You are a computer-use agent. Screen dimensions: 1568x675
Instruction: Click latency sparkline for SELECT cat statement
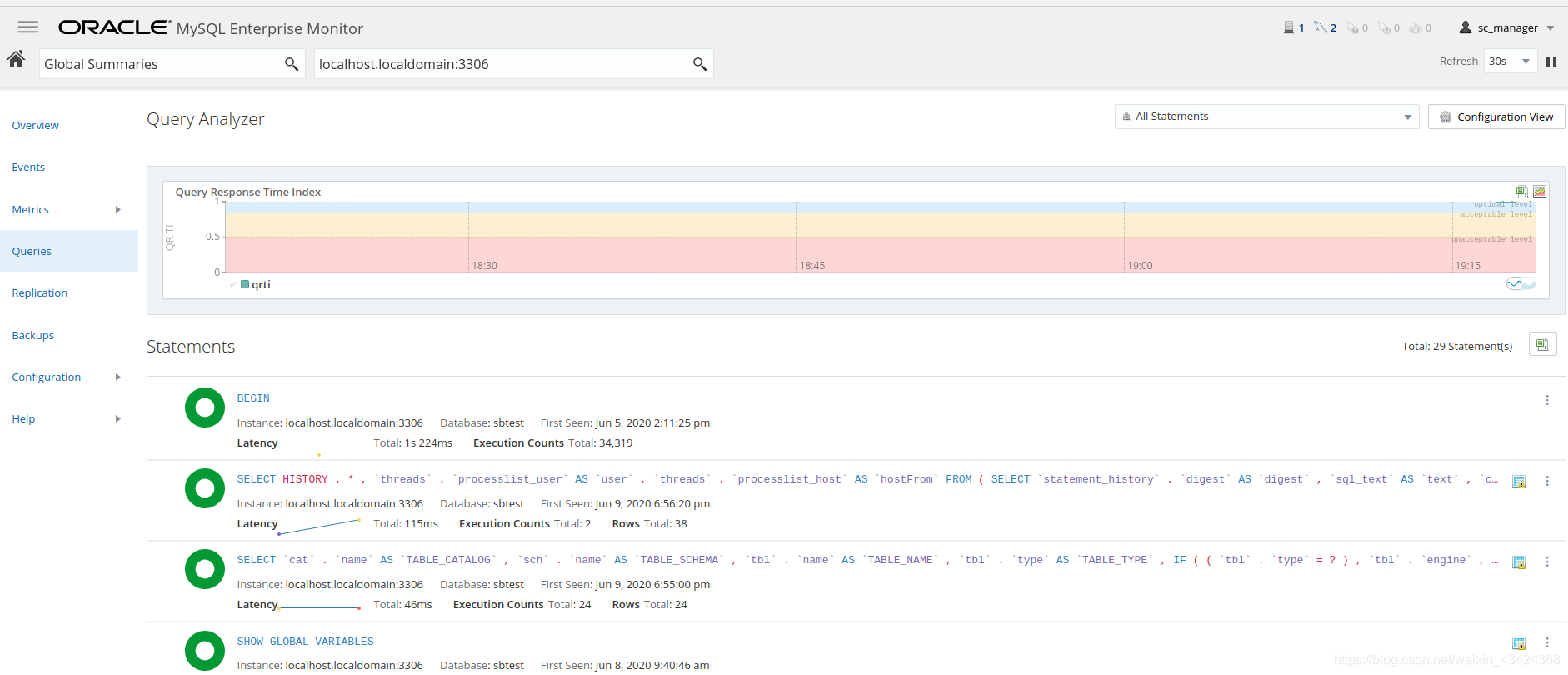(319, 607)
